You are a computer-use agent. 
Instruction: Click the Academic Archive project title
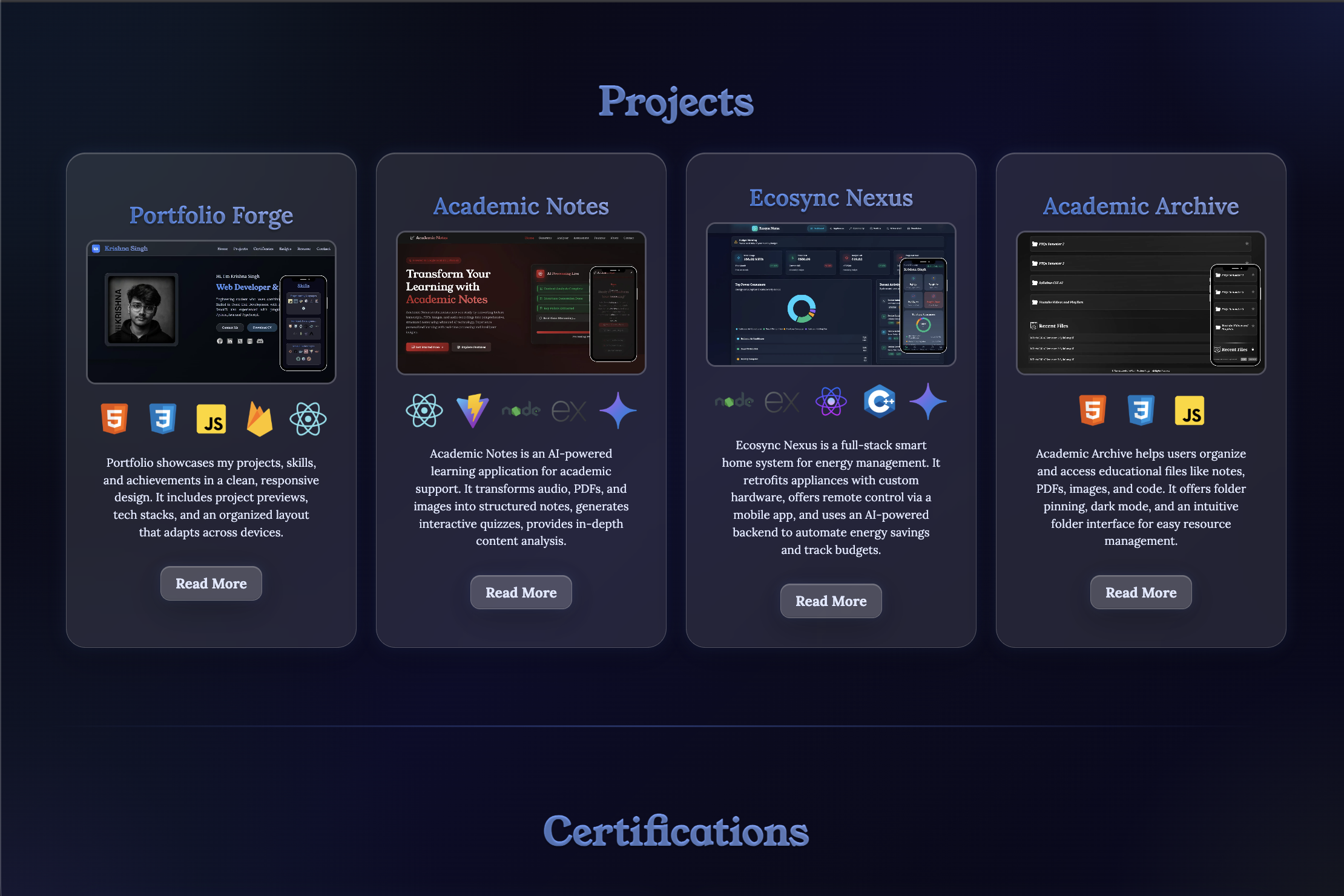[1141, 206]
